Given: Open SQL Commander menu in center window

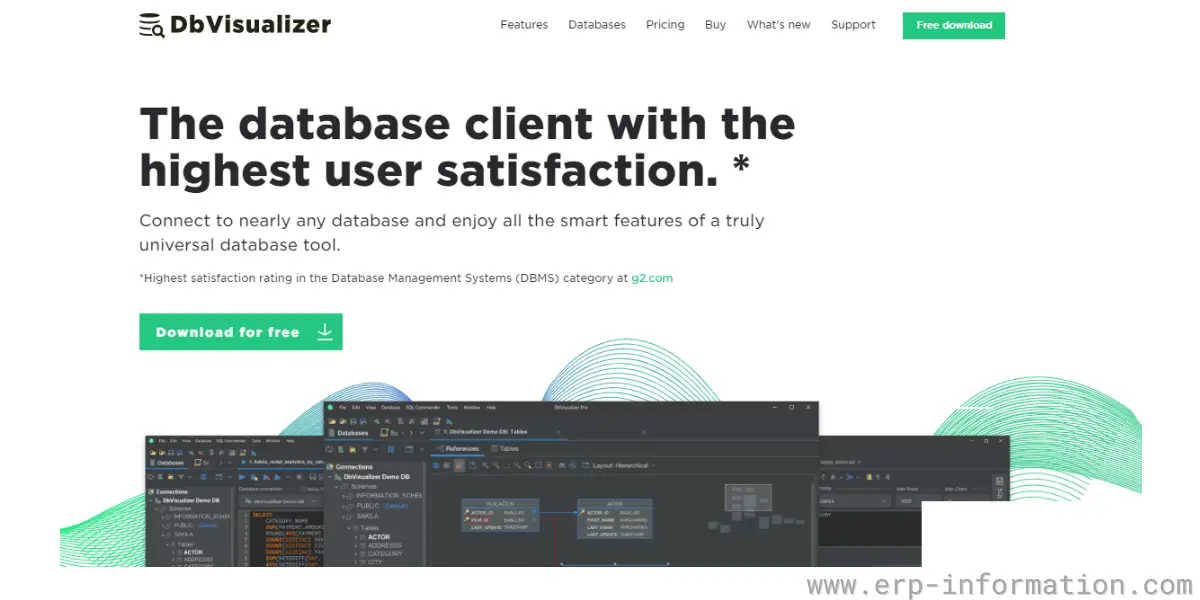Looking at the screenshot, I should [x=423, y=407].
